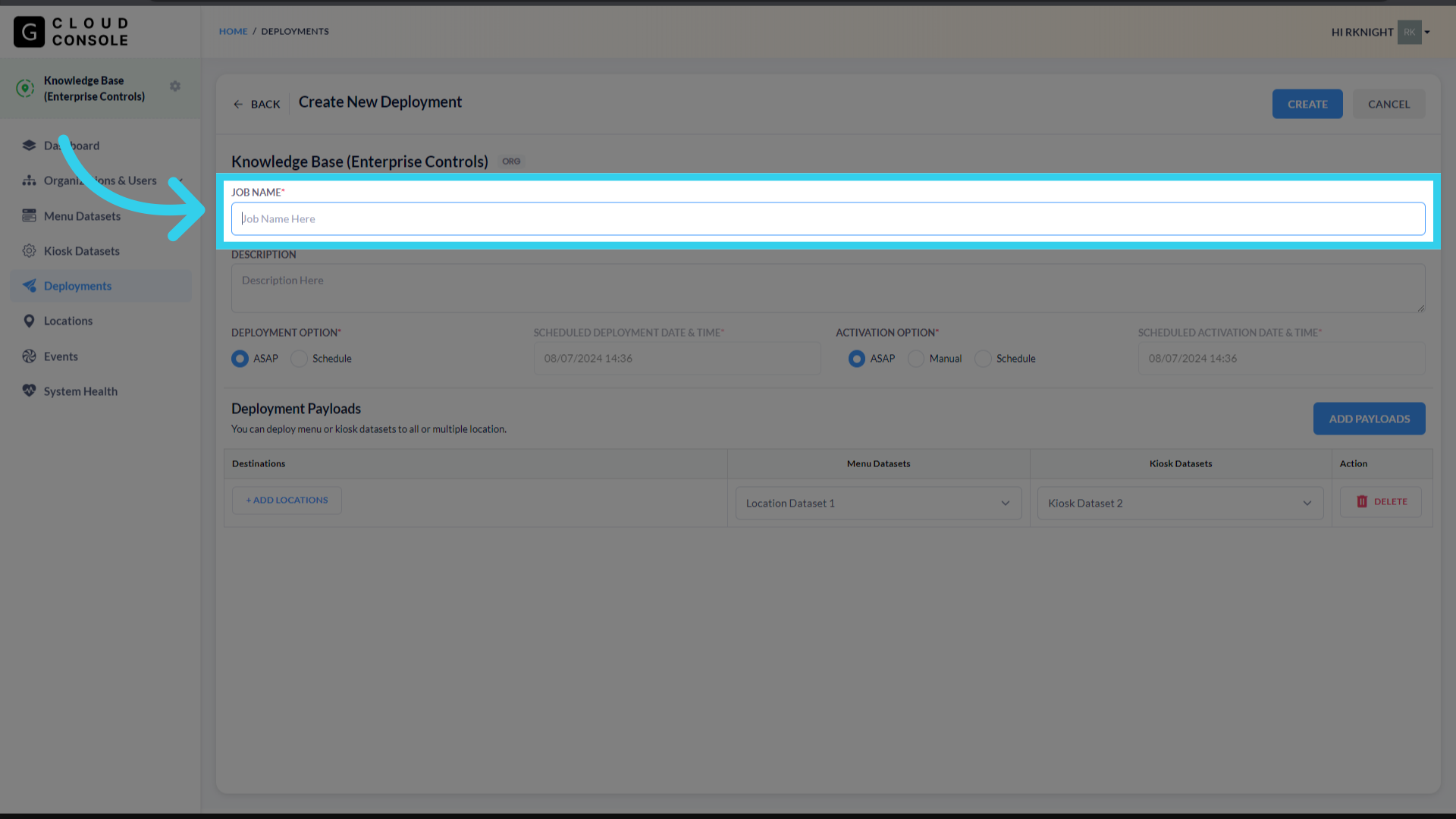Click the Scheduled Deployment Date & Time field
Image resolution: width=1456 pixels, height=819 pixels.
[676, 359]
